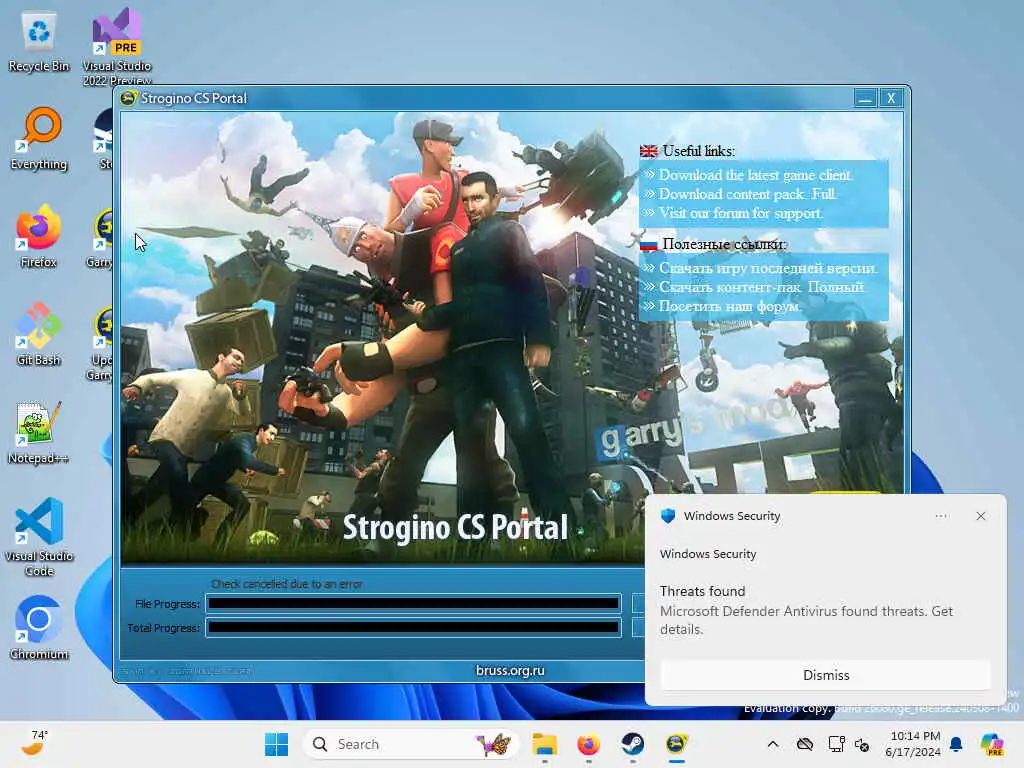Open File Explorer from the taskbar

coord(544,744)
